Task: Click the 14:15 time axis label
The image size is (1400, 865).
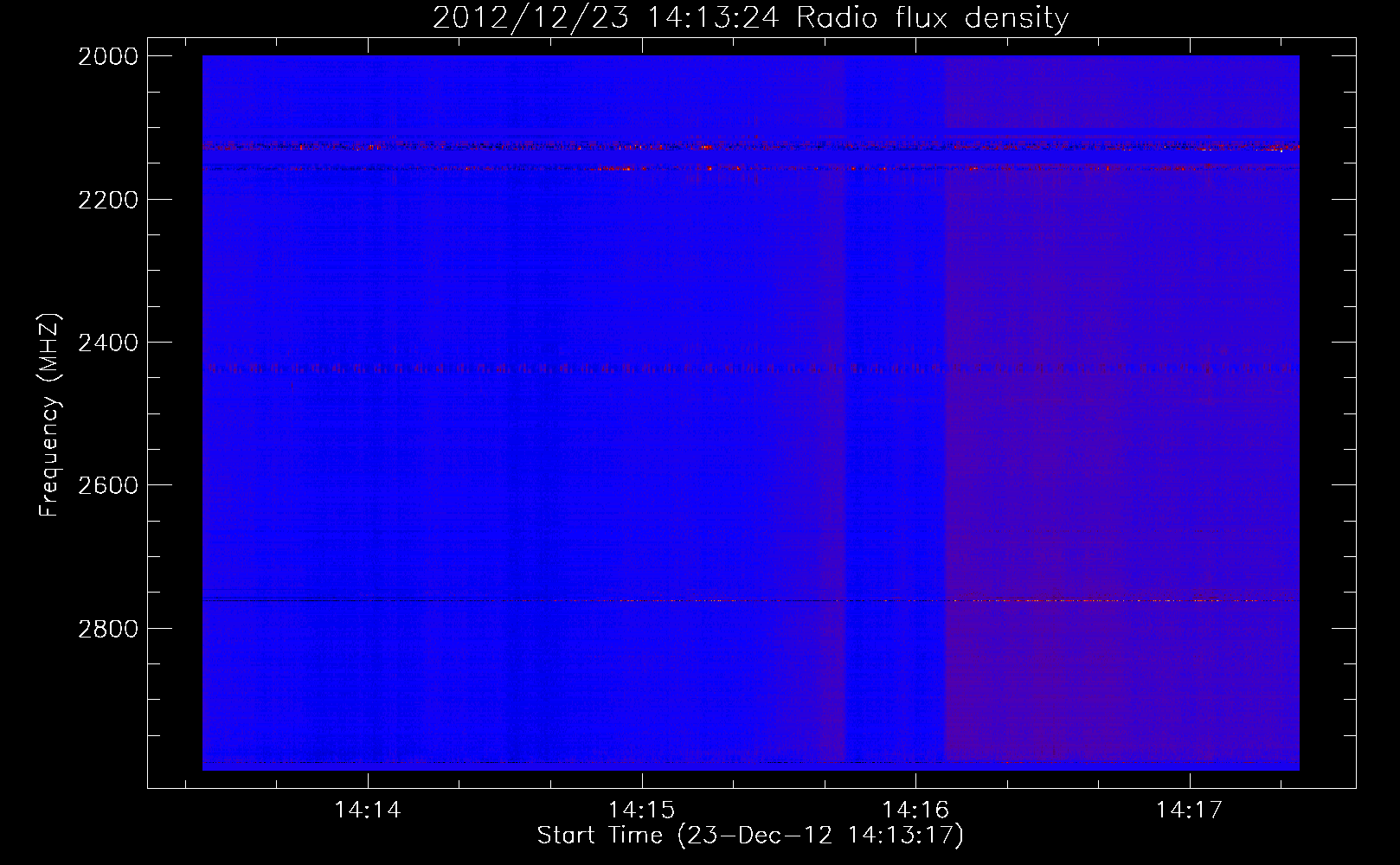Action: (x=641, y=810)
